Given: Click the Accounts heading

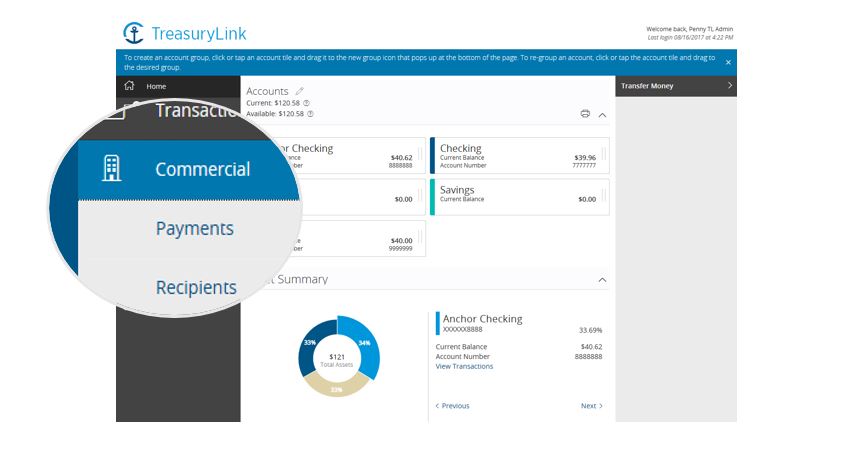Looking at the screenshot, I should (x=267, y=91).
